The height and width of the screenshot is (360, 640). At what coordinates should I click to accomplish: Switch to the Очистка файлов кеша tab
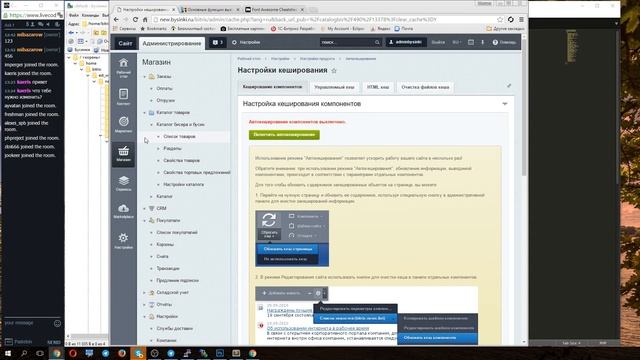coord(425,87)
